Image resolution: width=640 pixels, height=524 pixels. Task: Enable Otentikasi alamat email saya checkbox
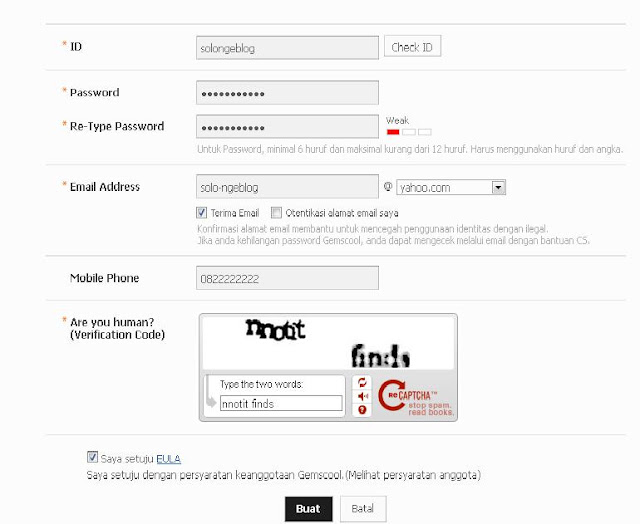(277, 213)
